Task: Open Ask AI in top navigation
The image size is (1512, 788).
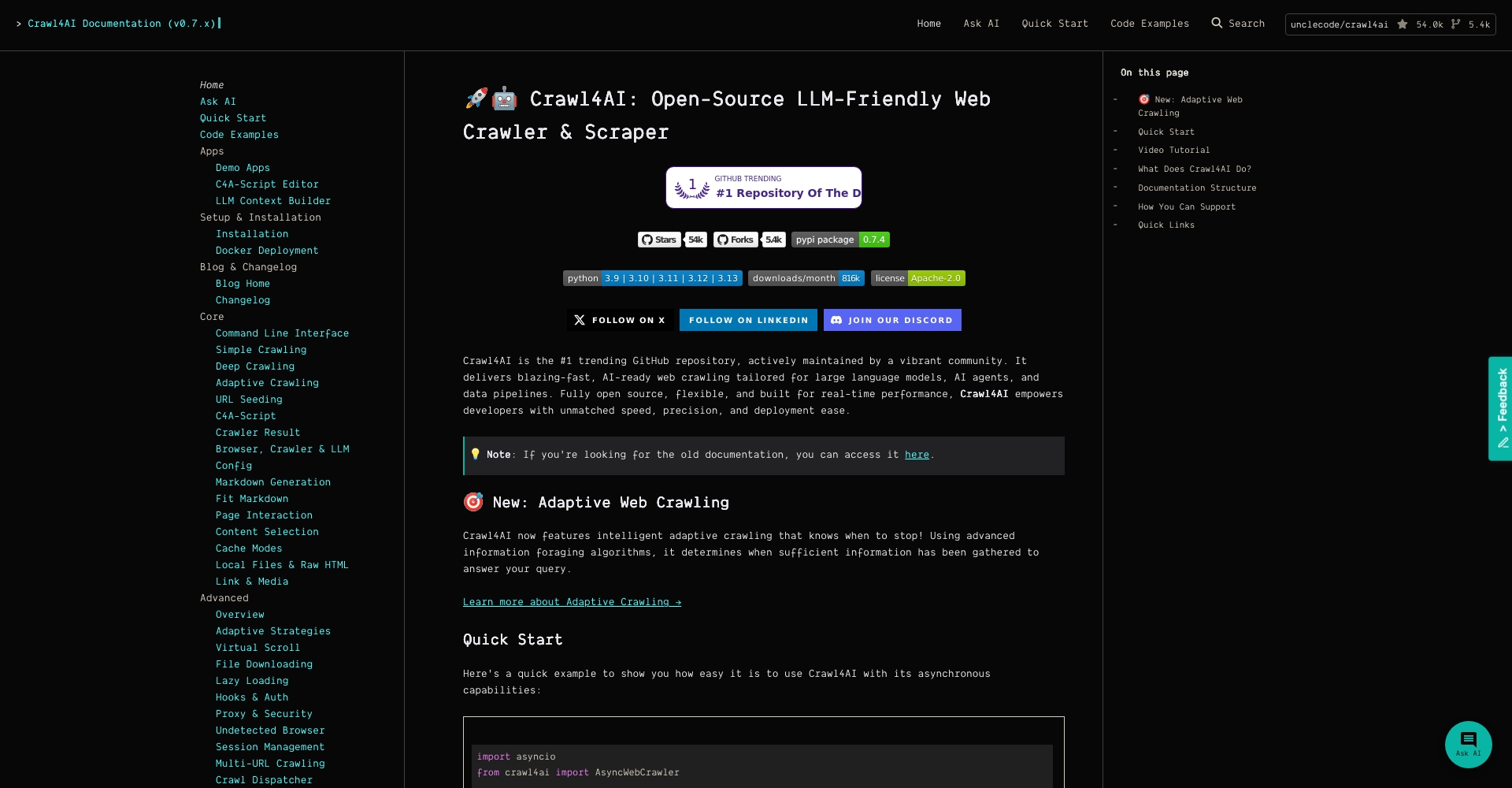Action: [981, 24]
